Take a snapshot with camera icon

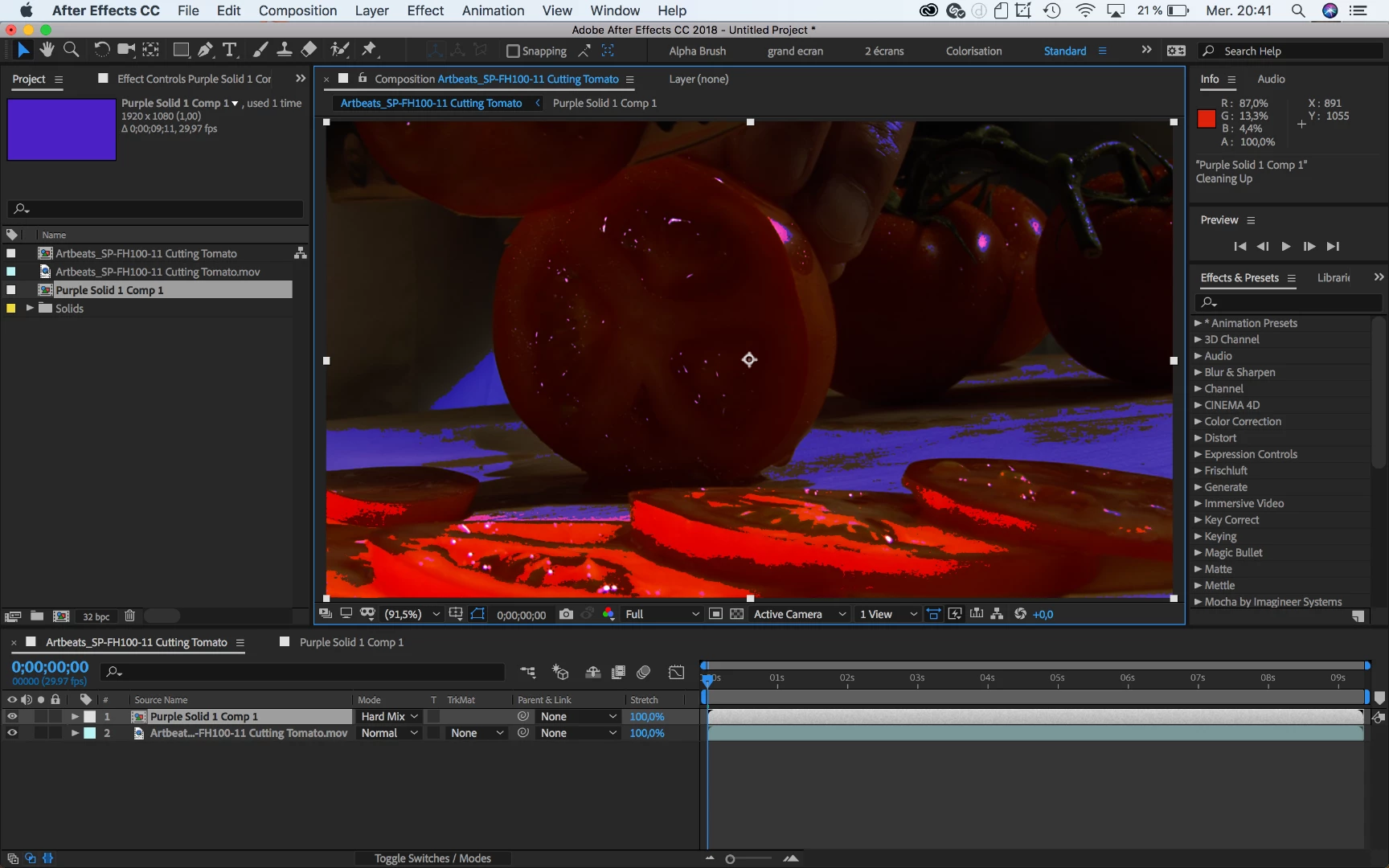566,614
